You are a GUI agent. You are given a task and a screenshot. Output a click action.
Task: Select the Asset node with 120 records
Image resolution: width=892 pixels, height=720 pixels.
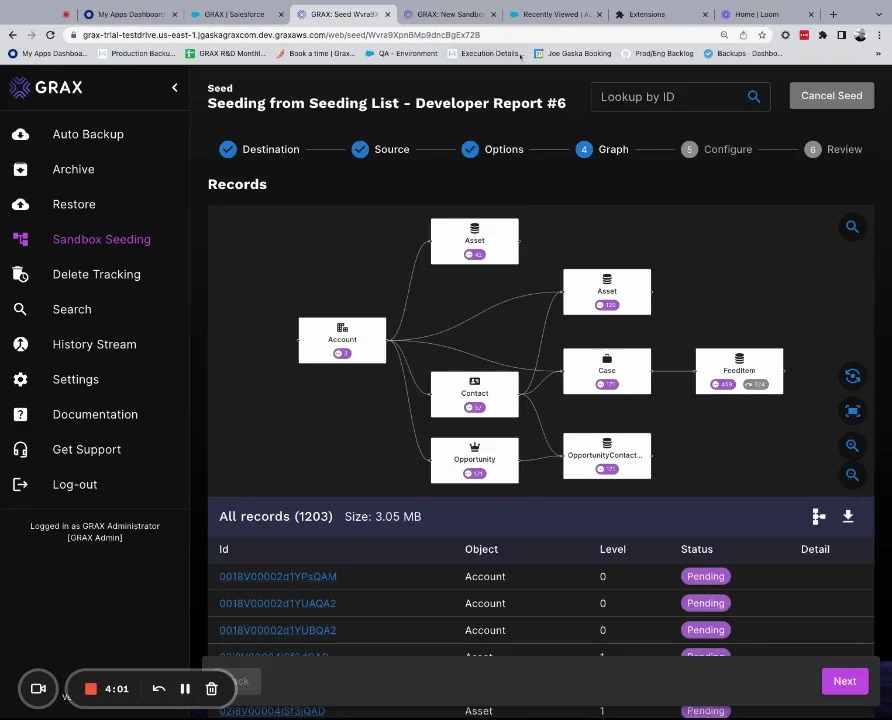click(607, 292)
